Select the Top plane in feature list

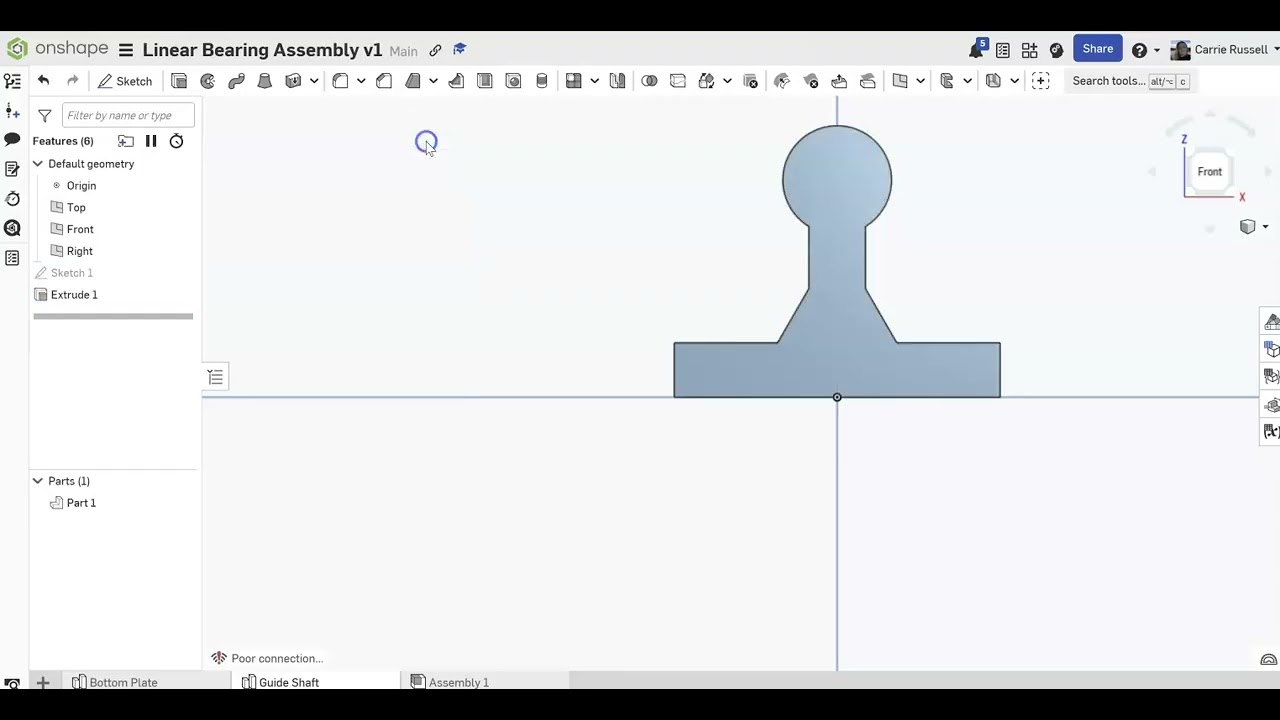76,208
